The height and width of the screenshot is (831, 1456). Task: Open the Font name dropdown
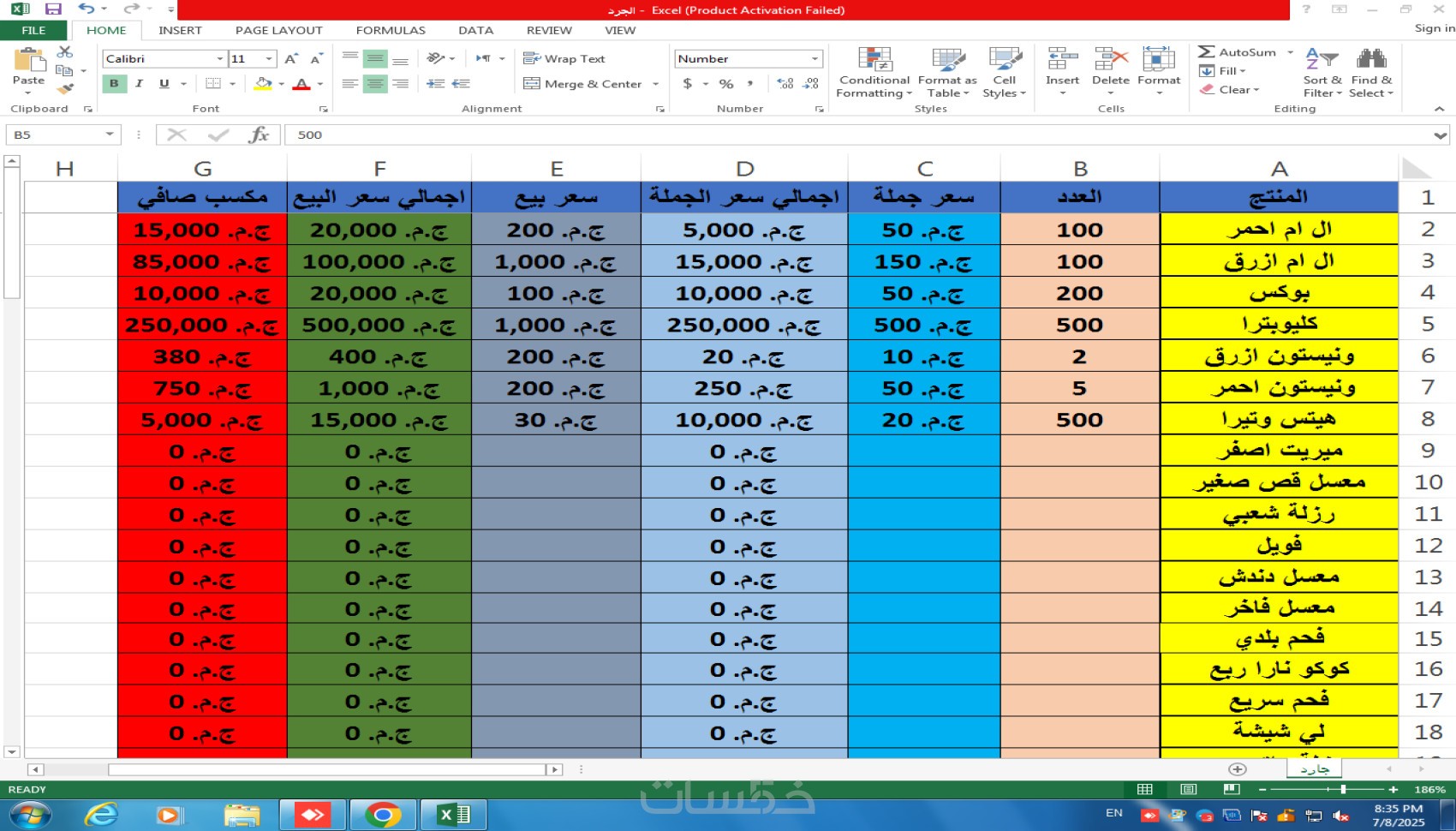click(220, 59)
